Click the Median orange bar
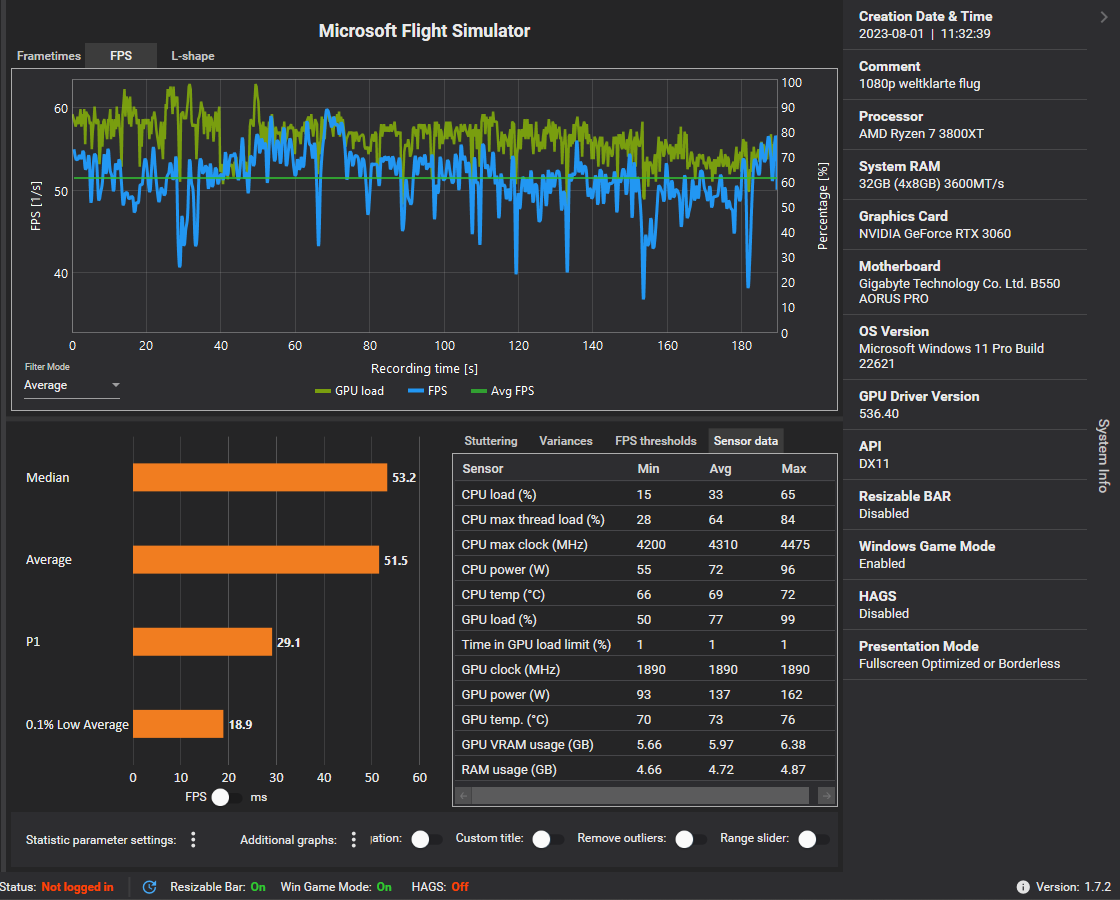The height and width of the screenshot is (900, 1120). click(260, 477)
